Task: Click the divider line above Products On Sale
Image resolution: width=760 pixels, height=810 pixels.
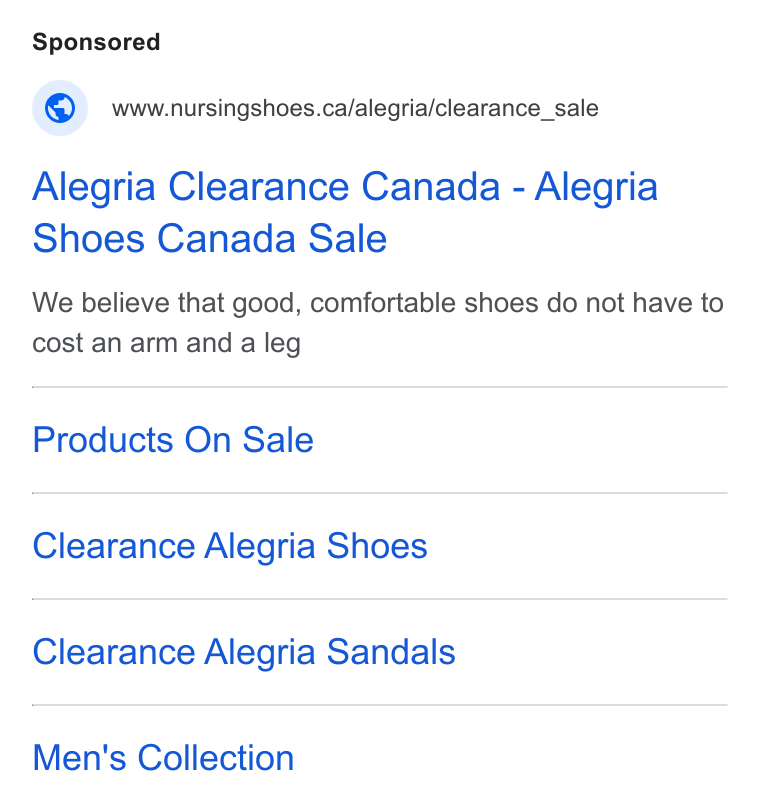Action: pyautogui.click(x=380, y=387)
